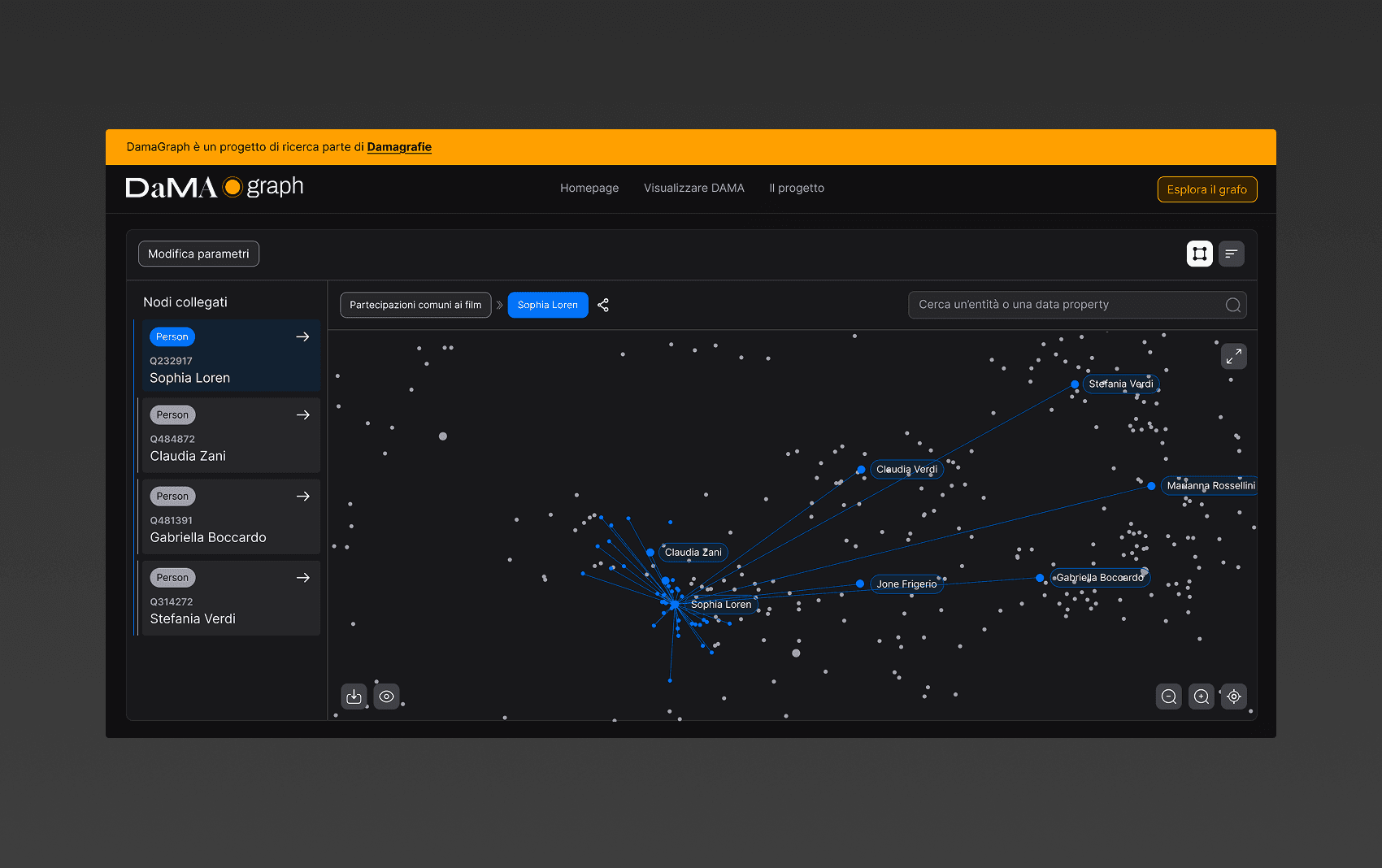The image size is (1382, 868).
Task: Focus the entity search field
Action: tap(1077, 305)
